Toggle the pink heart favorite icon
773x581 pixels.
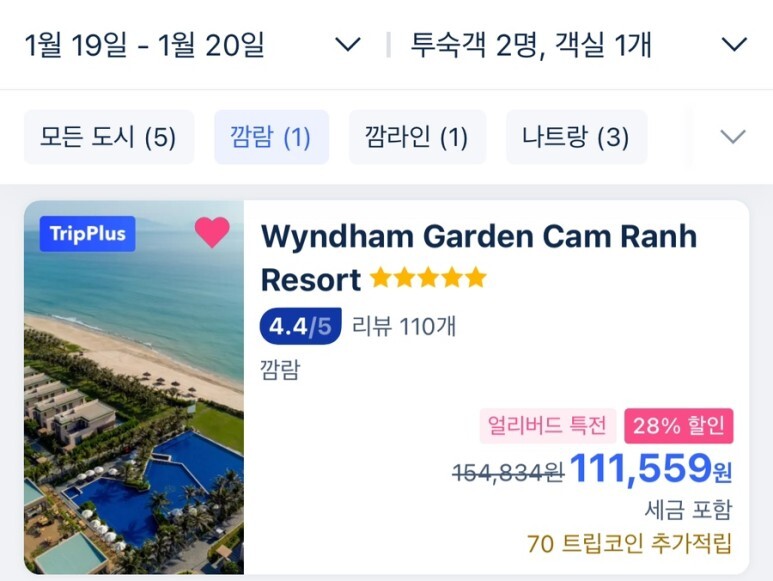click(212, 232)
